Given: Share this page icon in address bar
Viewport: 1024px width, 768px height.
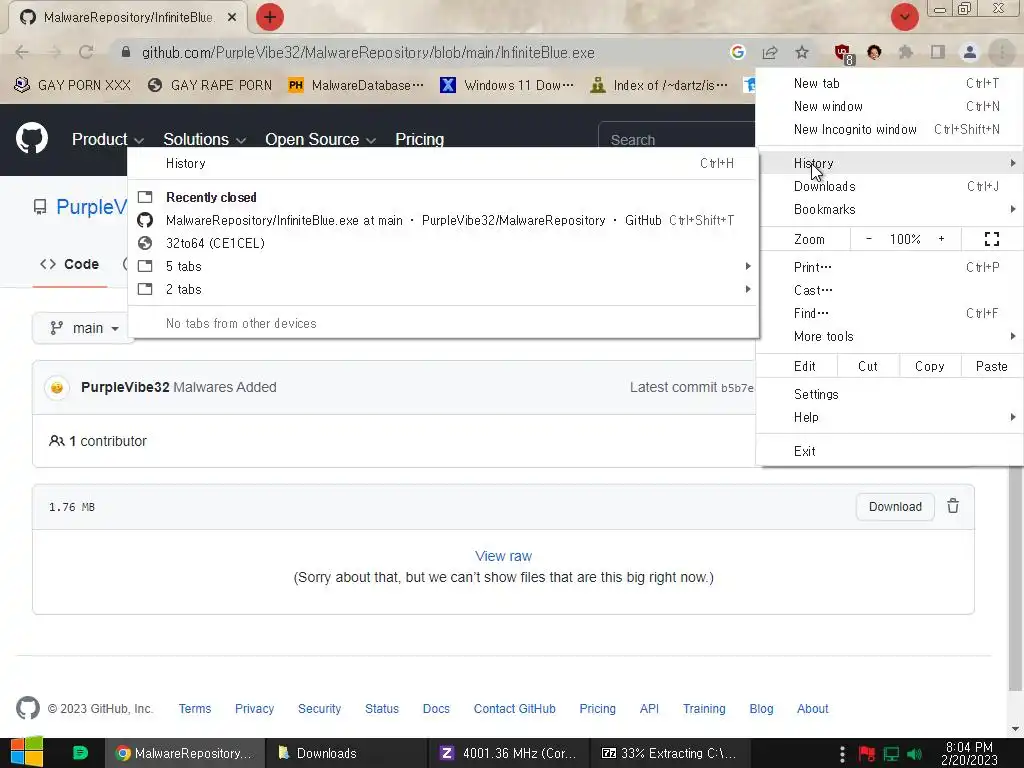Looking at the screenshot, I should coord(770,52).
